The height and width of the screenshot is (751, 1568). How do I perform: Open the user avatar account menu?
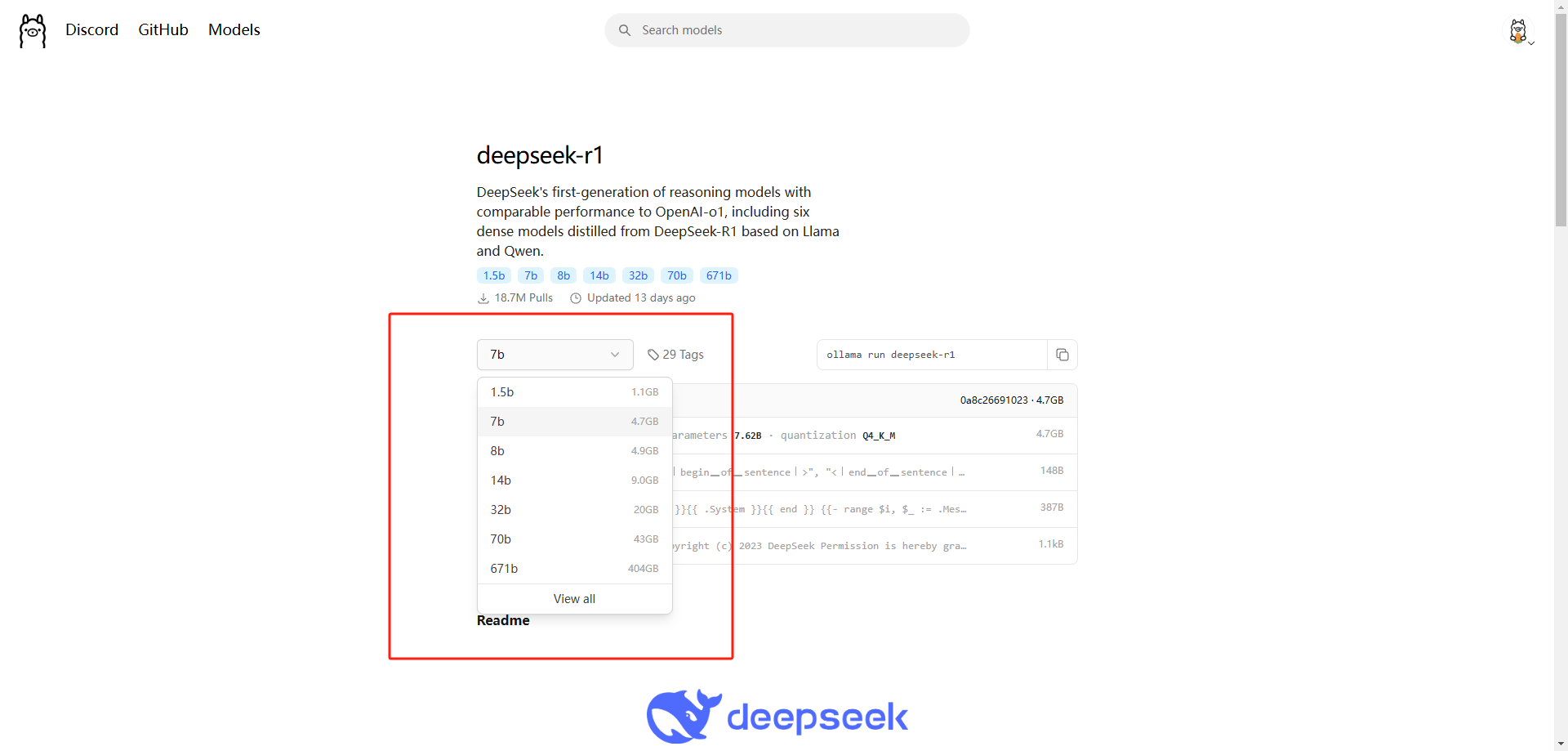[x=1518, y=31]
